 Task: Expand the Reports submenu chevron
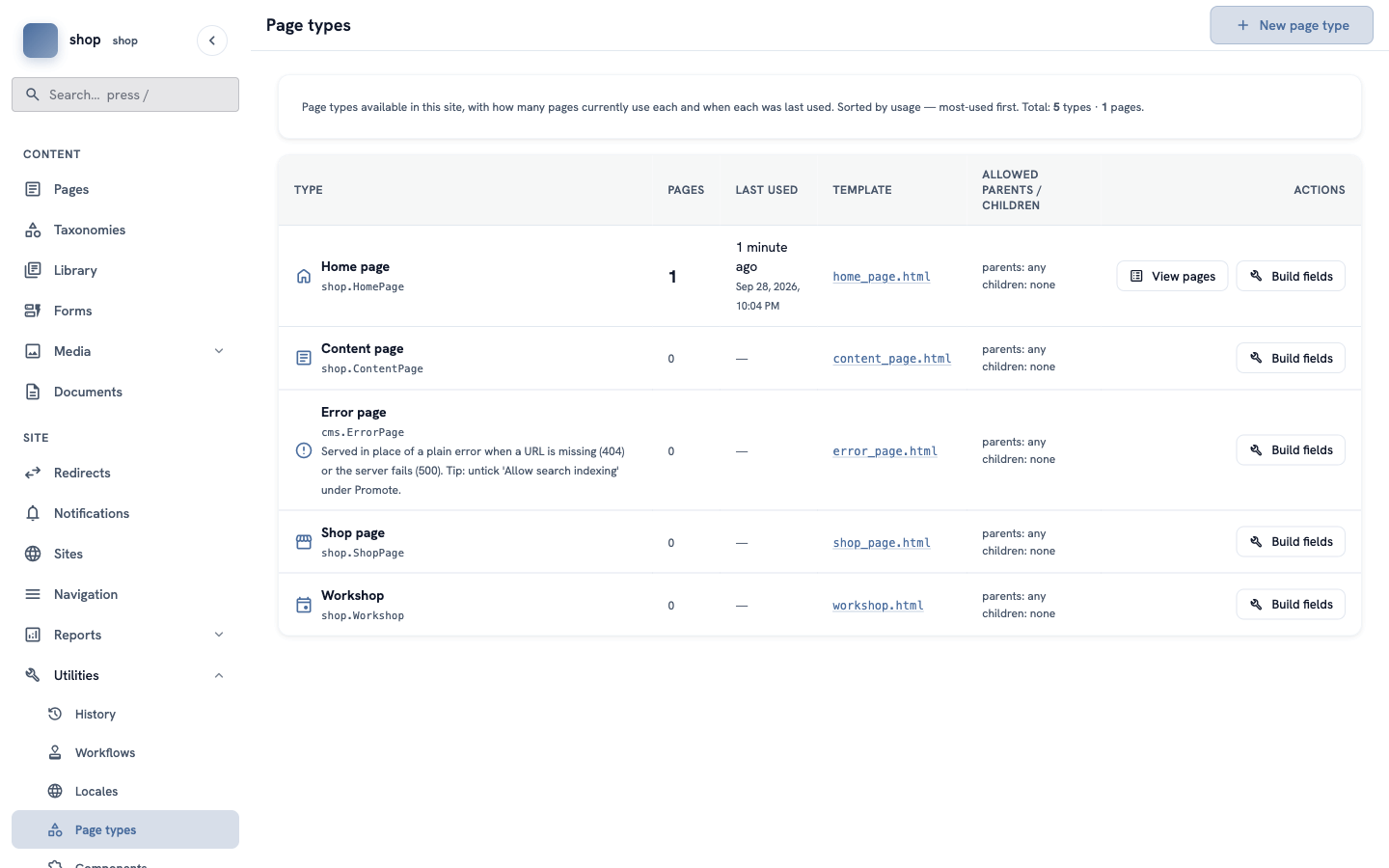(219, 635)
